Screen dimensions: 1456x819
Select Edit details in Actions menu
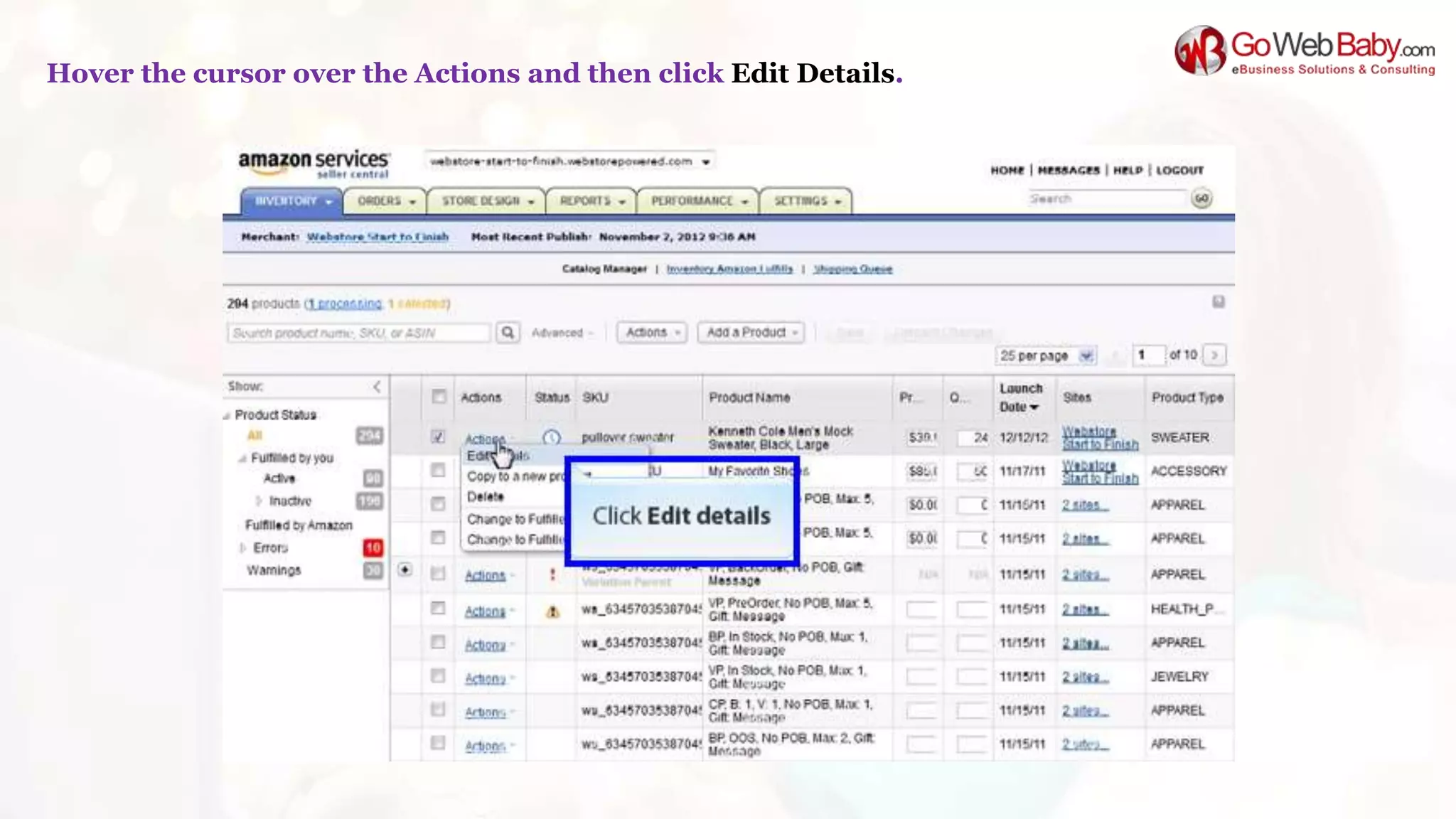coord(498,456)
